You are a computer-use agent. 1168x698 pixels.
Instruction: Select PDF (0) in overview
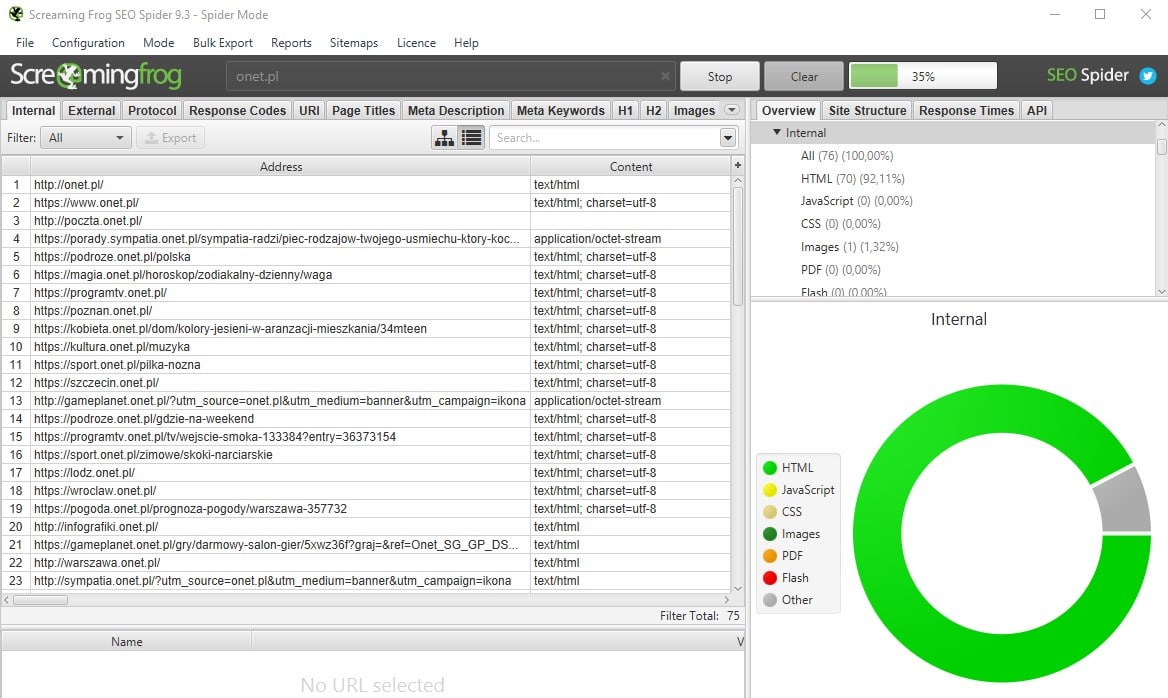[x=840, y=270]
